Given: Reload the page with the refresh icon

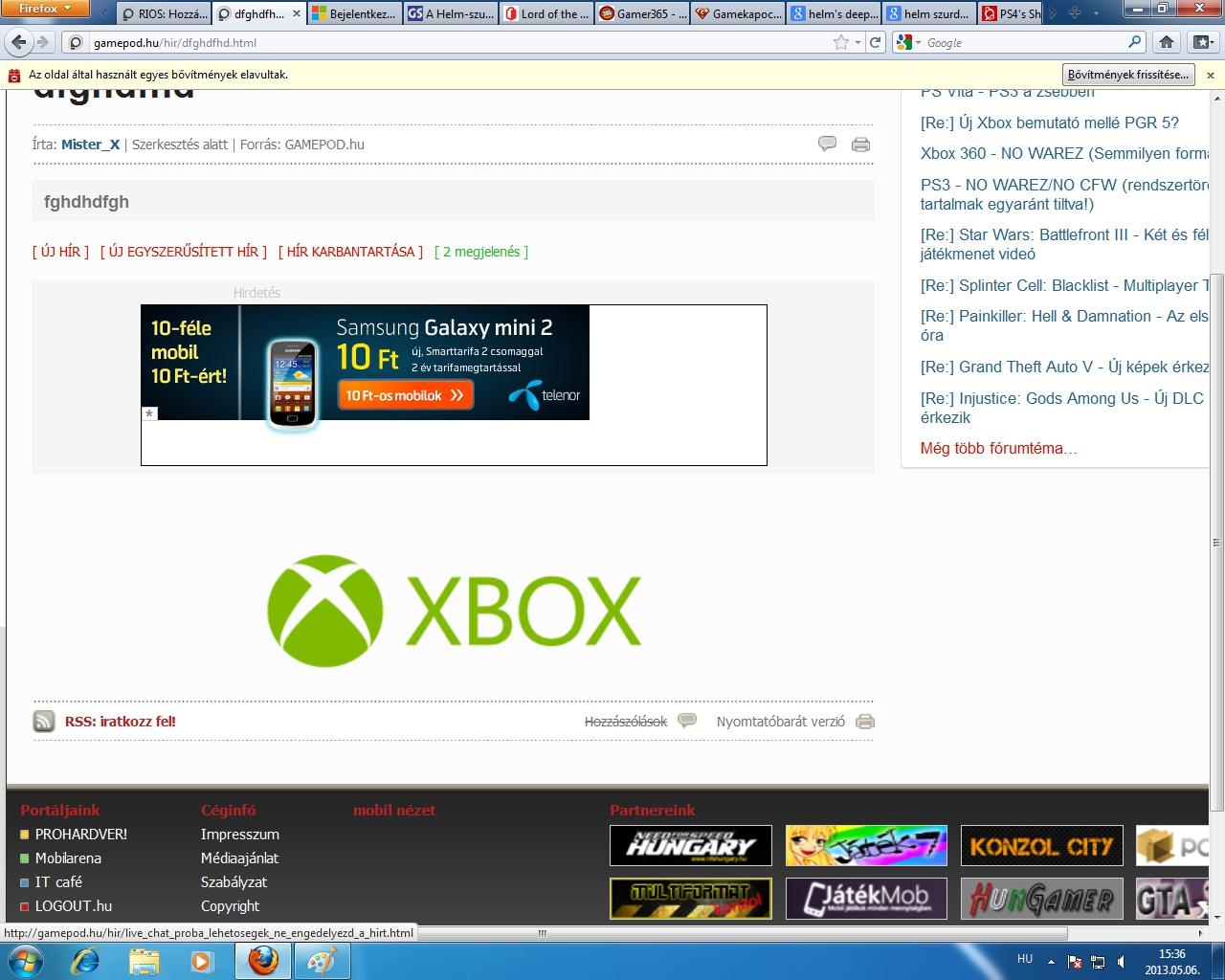Looking at the screenshot, I should pyautogui.click(x=875, y=42).
